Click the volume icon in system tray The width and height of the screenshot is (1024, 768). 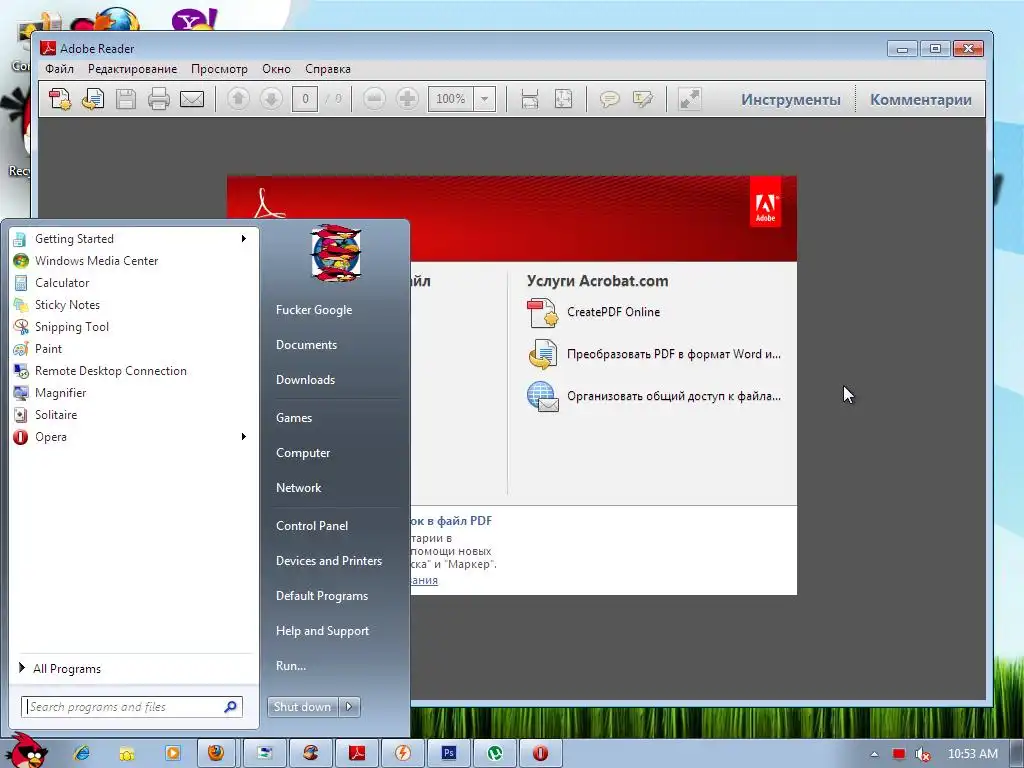(x=923, y=754)
